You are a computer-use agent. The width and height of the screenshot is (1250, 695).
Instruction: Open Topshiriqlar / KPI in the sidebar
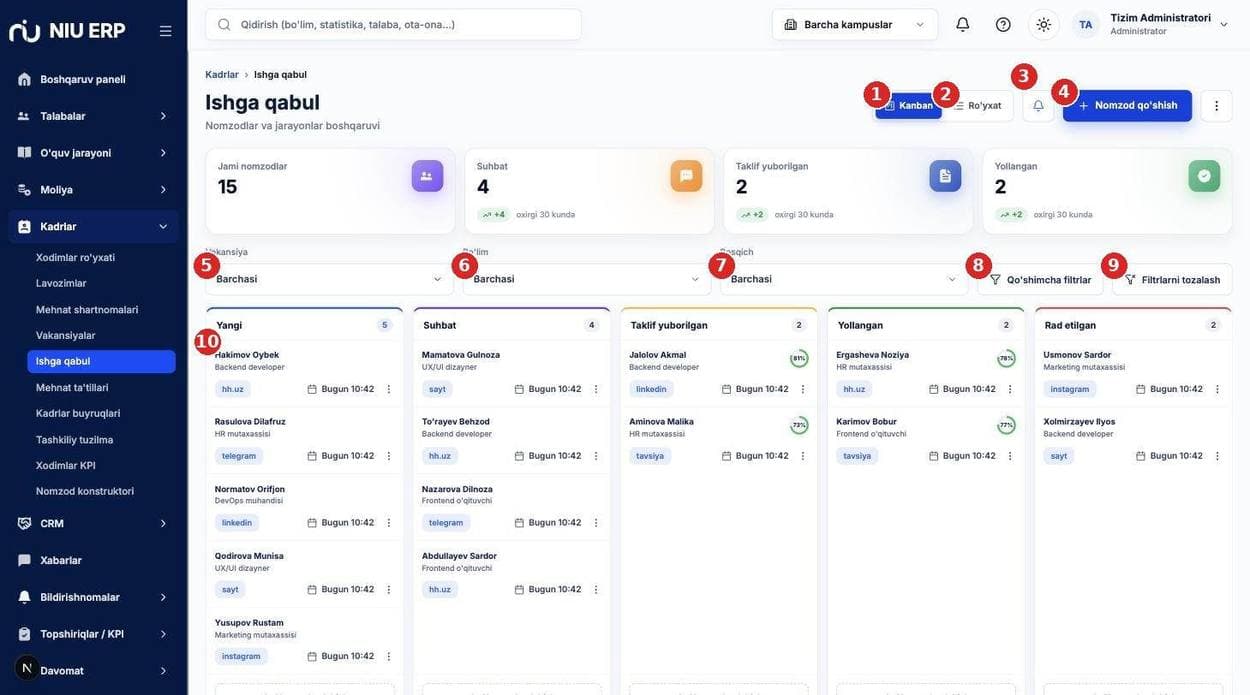pos(94,634)
